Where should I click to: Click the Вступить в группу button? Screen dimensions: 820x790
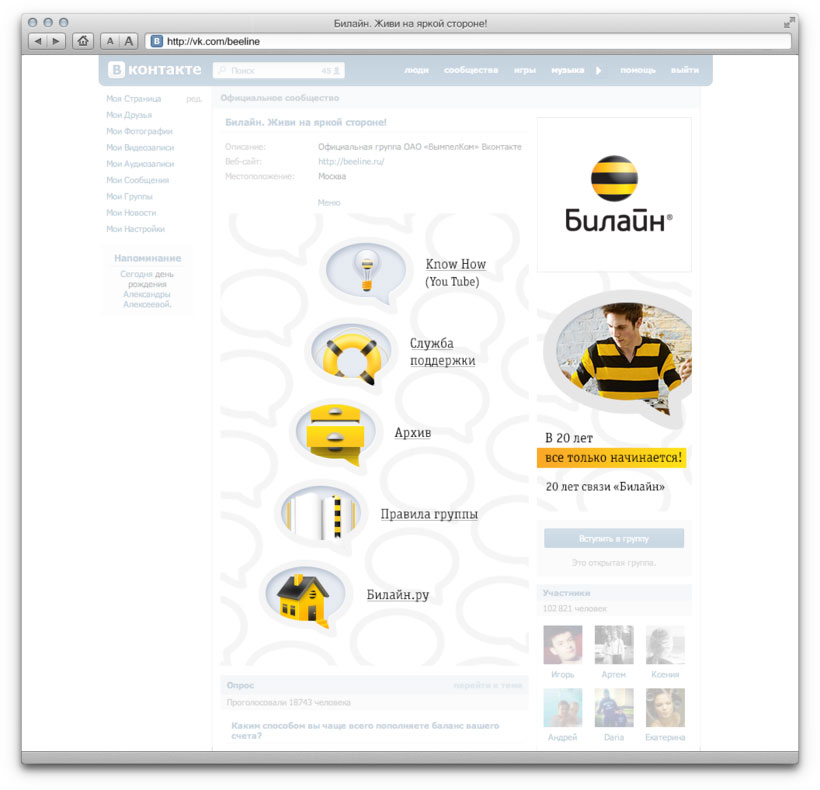point(613,538)
